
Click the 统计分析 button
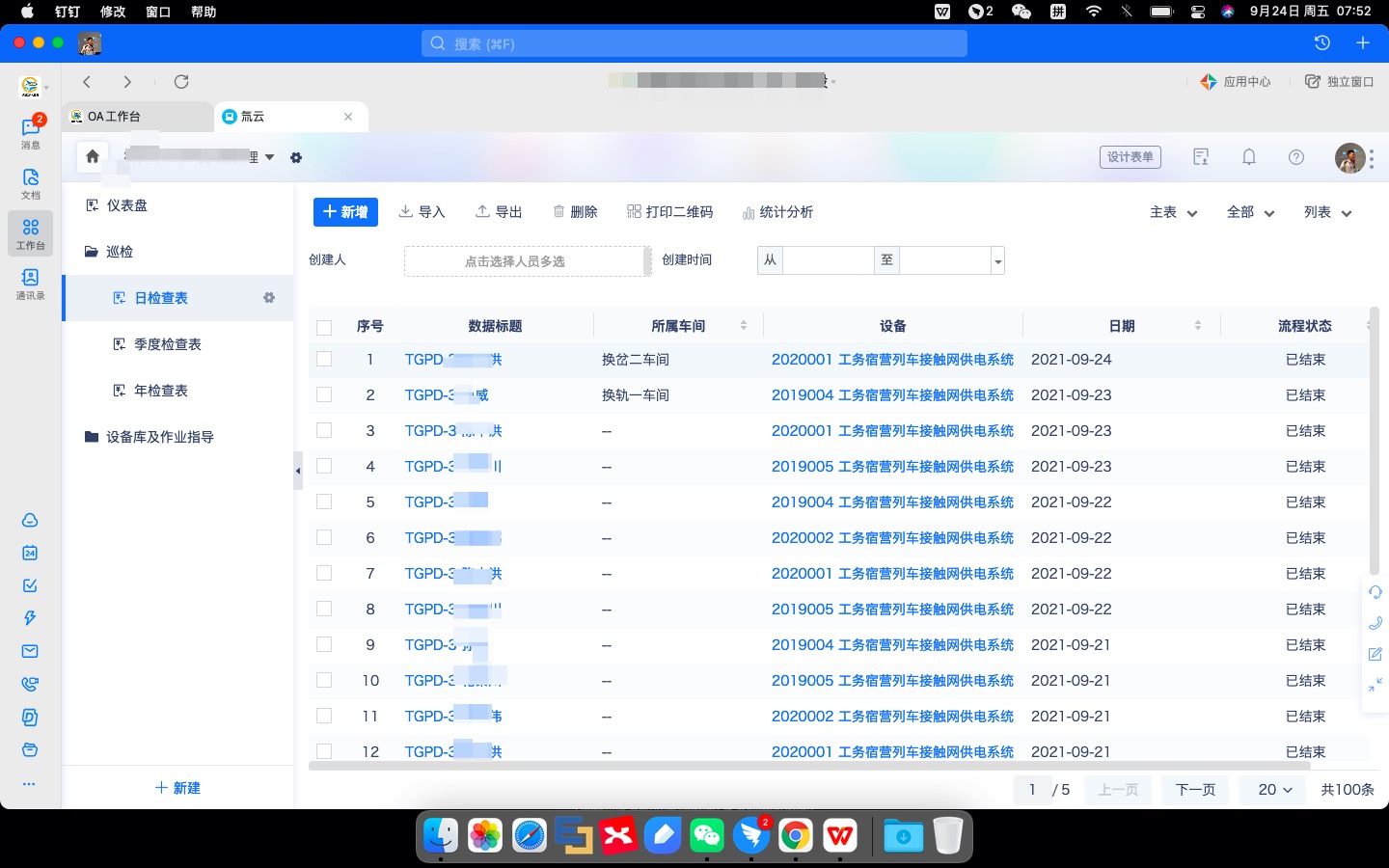pyautogui.click(x=777, y=212)
